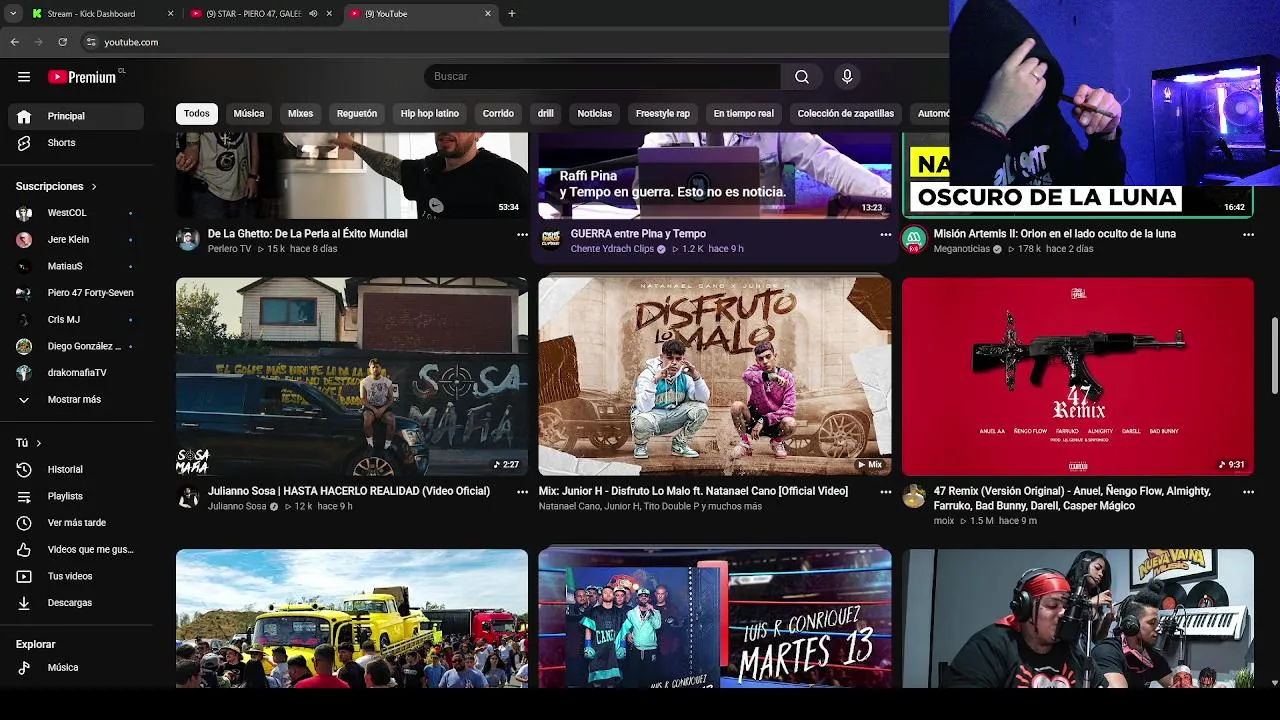
Task: Expand the Tú section heading
Action: pos(29,443)
